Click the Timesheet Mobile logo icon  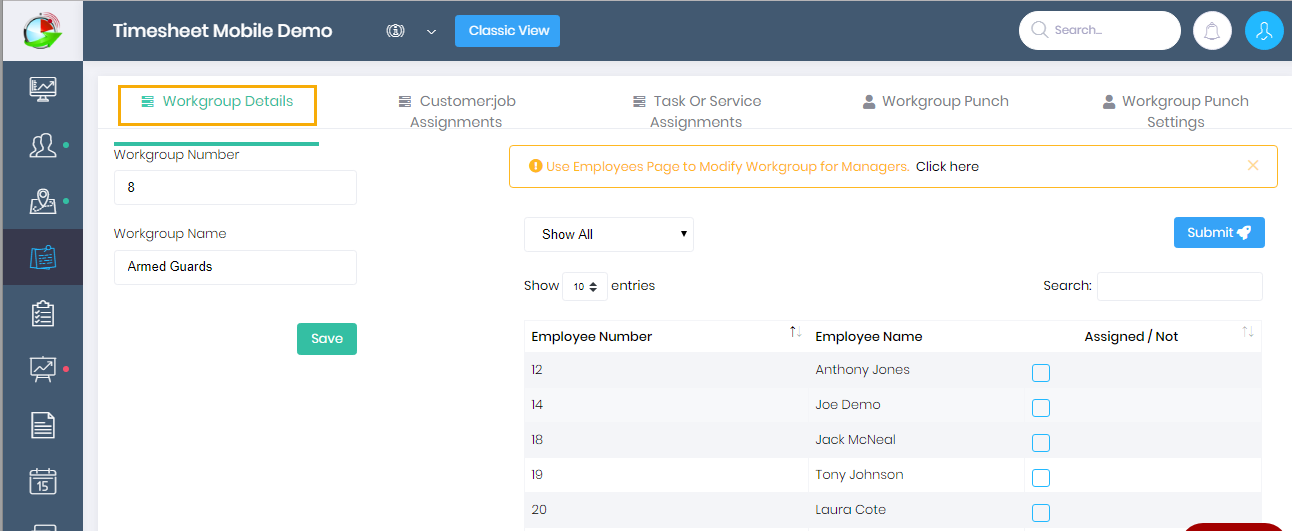(x=43, y=30)
